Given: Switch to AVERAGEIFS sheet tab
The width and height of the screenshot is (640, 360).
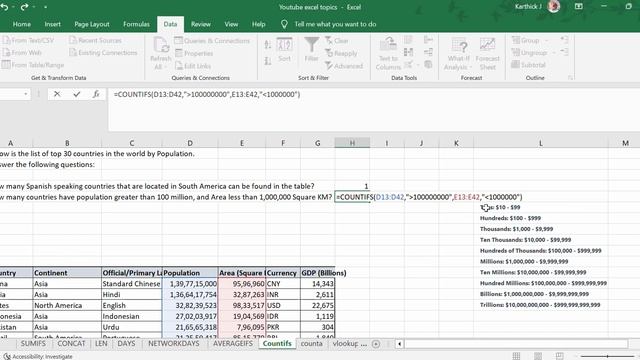Looking at the screenshot, I should [x=233, y=344].
